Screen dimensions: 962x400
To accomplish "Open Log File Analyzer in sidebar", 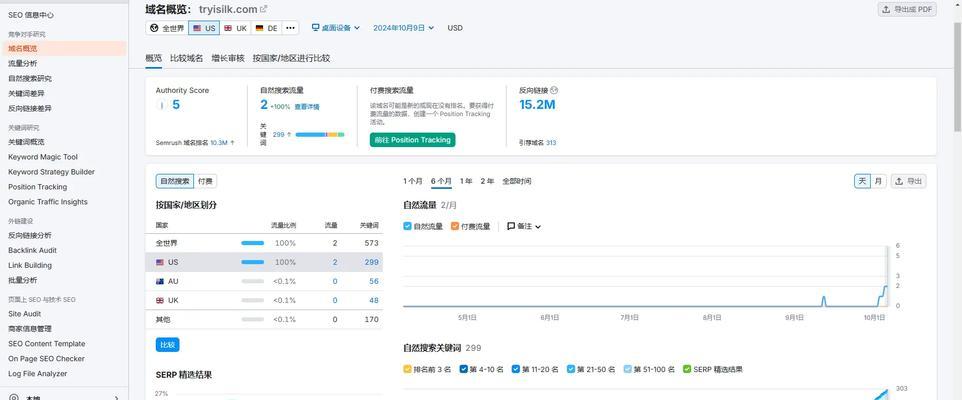I will tap(38, 373).
